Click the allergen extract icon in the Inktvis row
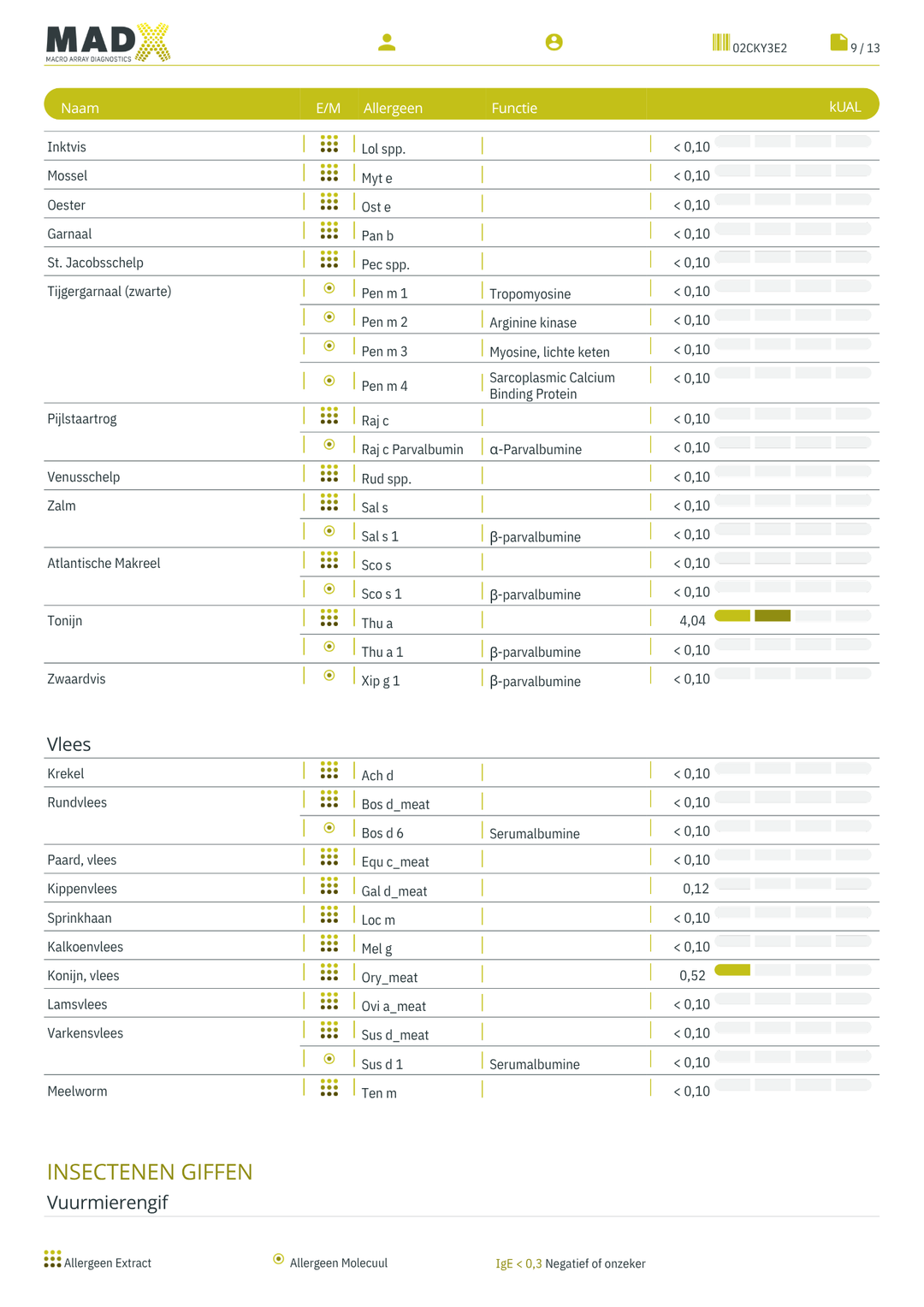The height and width of the screenshot is (1307, 924). click(x=329, y=144)
